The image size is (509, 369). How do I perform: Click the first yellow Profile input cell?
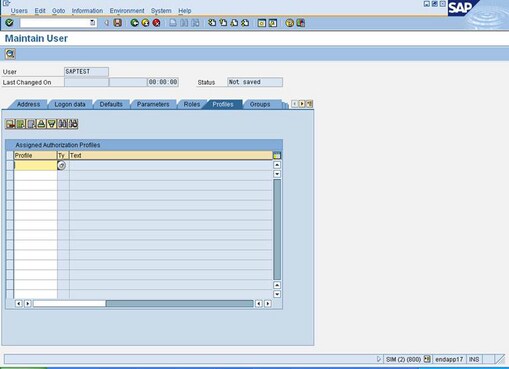click(35, 165)
